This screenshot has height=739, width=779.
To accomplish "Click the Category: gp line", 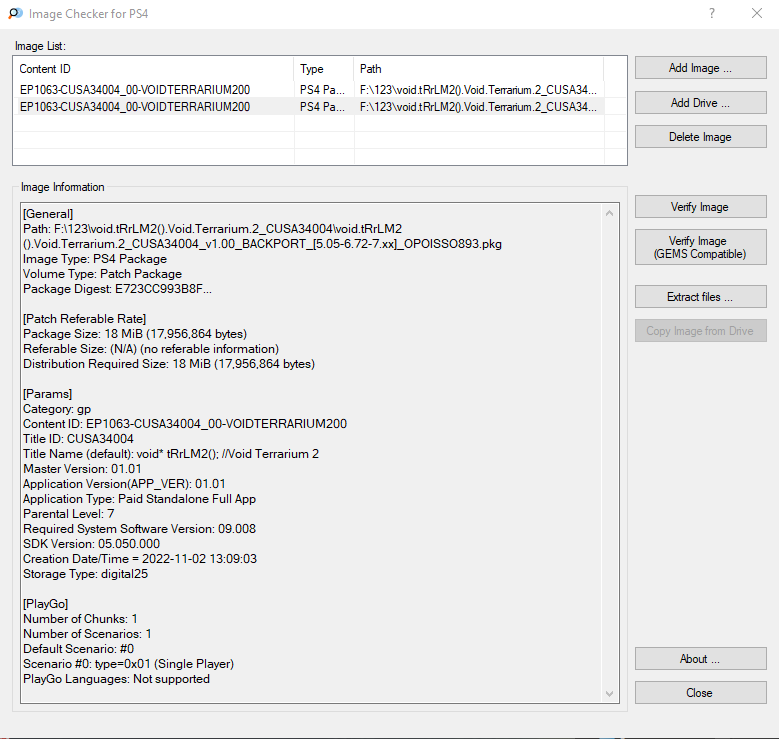I will [x=57, y=409].
